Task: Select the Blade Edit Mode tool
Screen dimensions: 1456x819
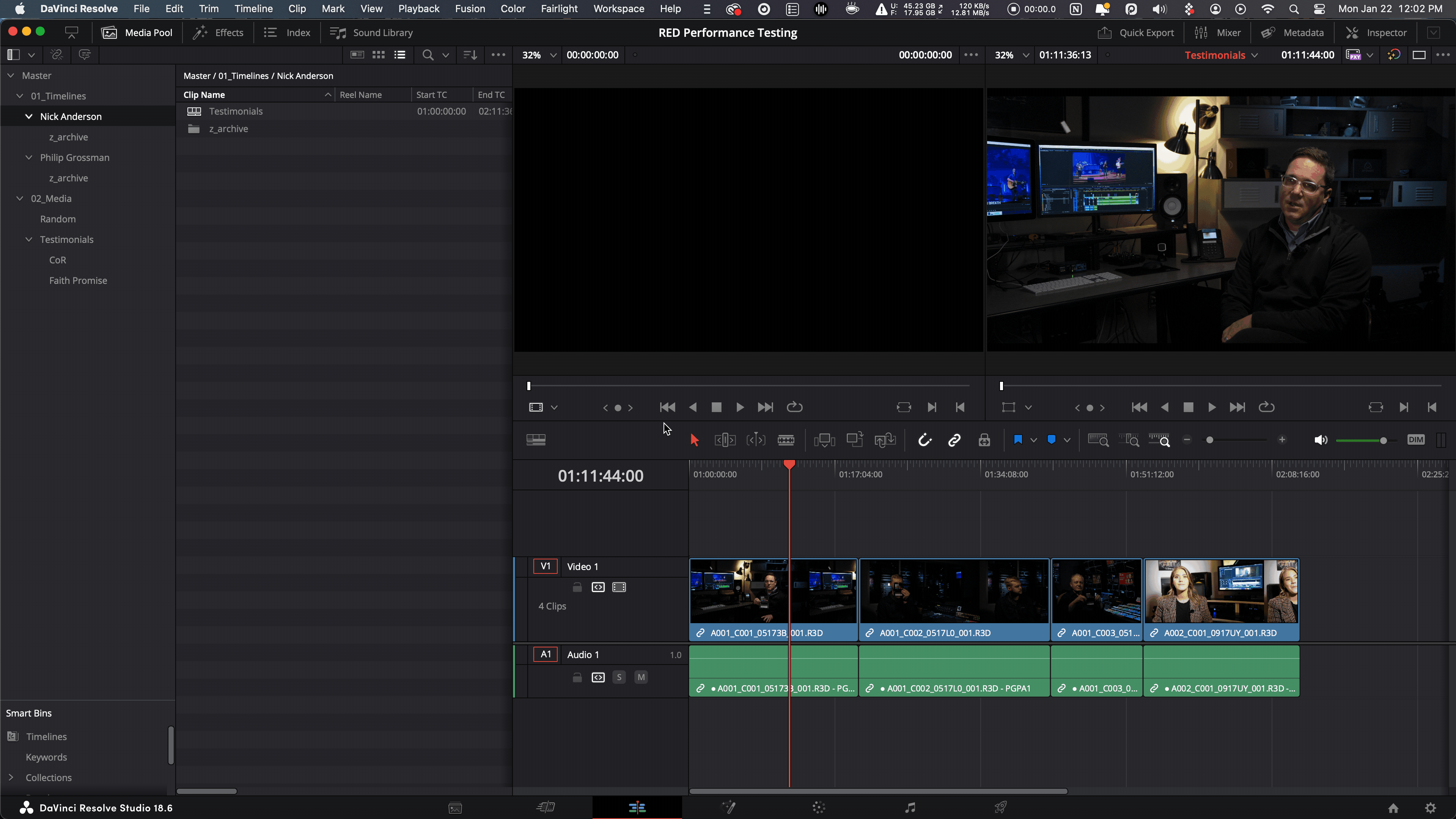Action: (786, 440)
